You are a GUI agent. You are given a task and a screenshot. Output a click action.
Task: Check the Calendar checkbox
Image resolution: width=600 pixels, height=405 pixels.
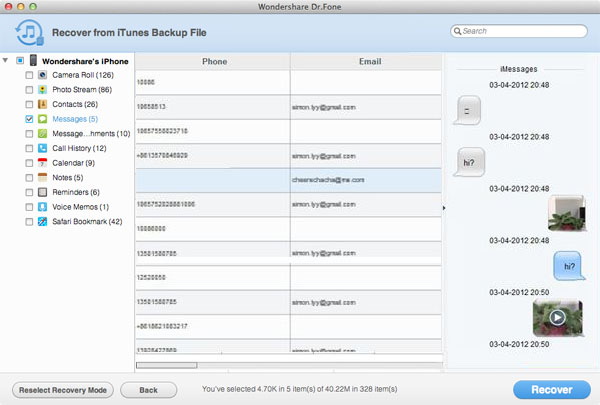[29, 163]
